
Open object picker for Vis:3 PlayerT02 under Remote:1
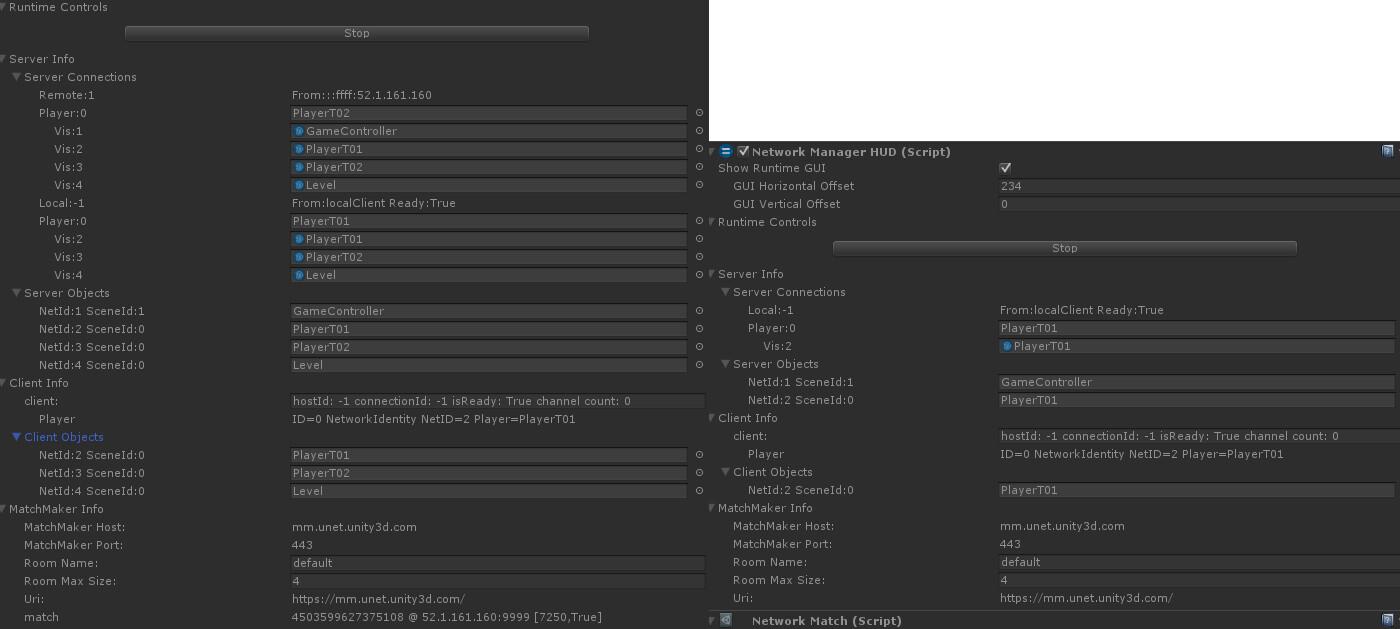point(699,167)
